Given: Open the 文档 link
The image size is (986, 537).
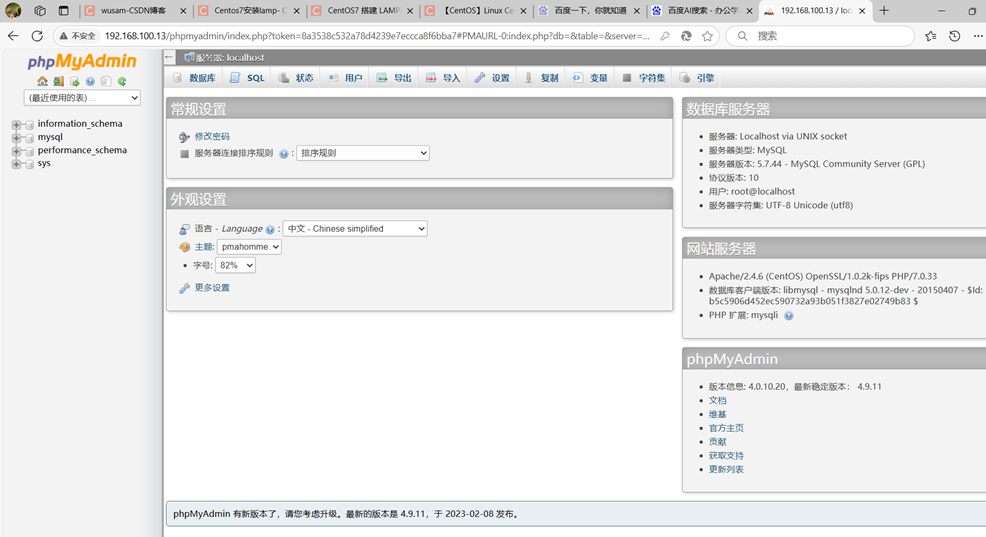Looking at the screenshot, I should coord(717,401).
